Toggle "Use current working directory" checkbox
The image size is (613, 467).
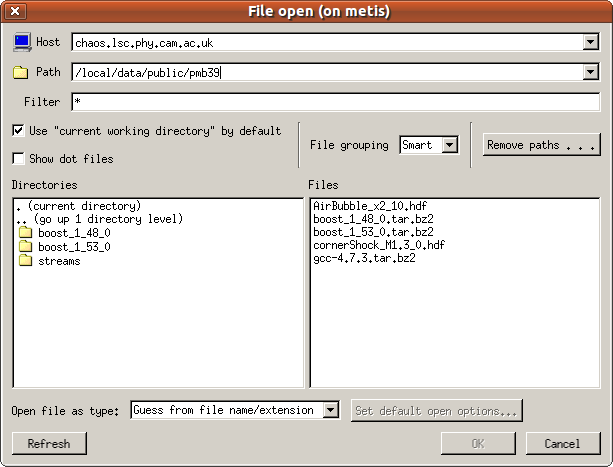(x=19, y=131)
